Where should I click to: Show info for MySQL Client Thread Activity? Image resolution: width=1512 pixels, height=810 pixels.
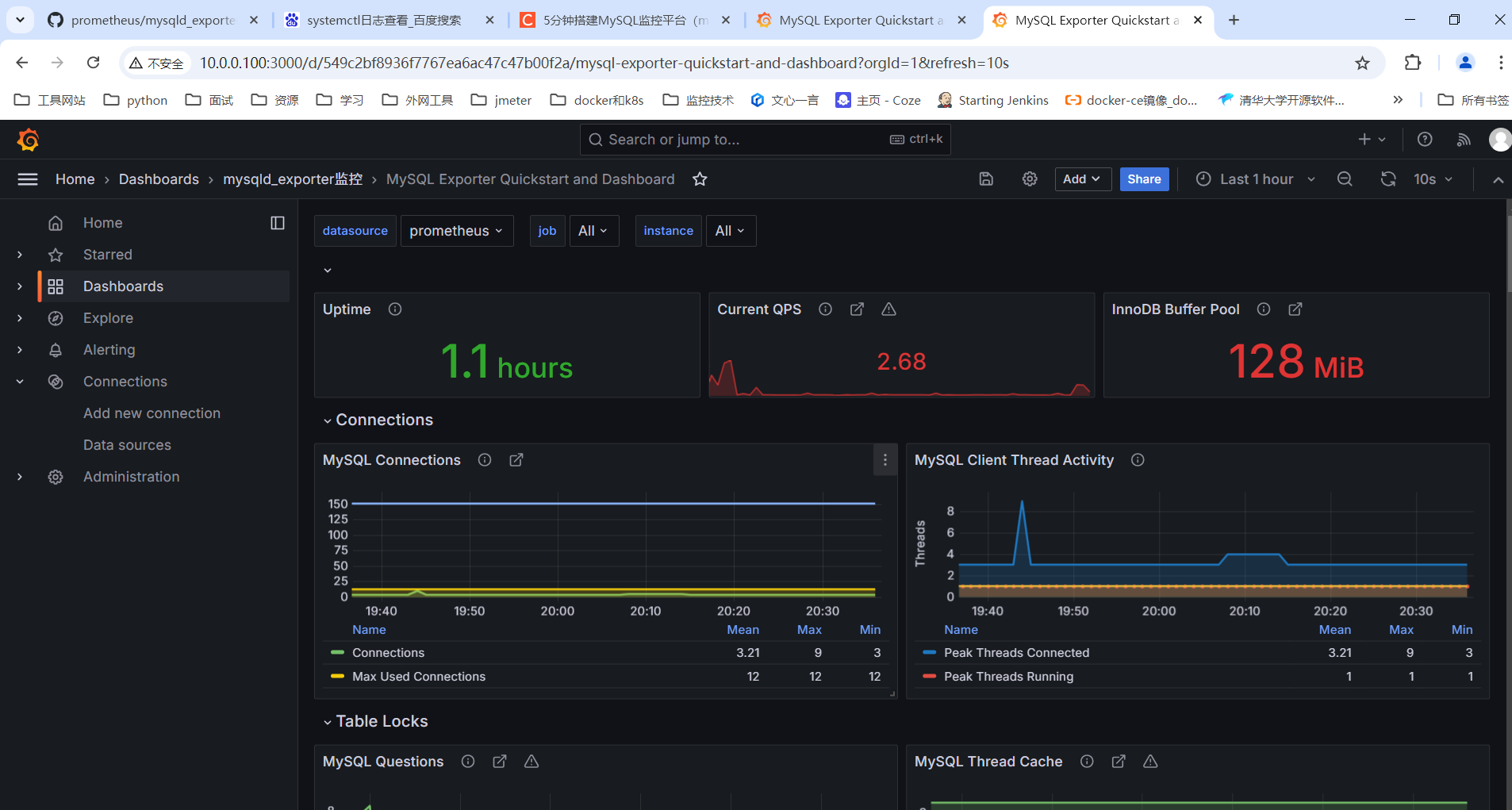[x=1138, y=460]
